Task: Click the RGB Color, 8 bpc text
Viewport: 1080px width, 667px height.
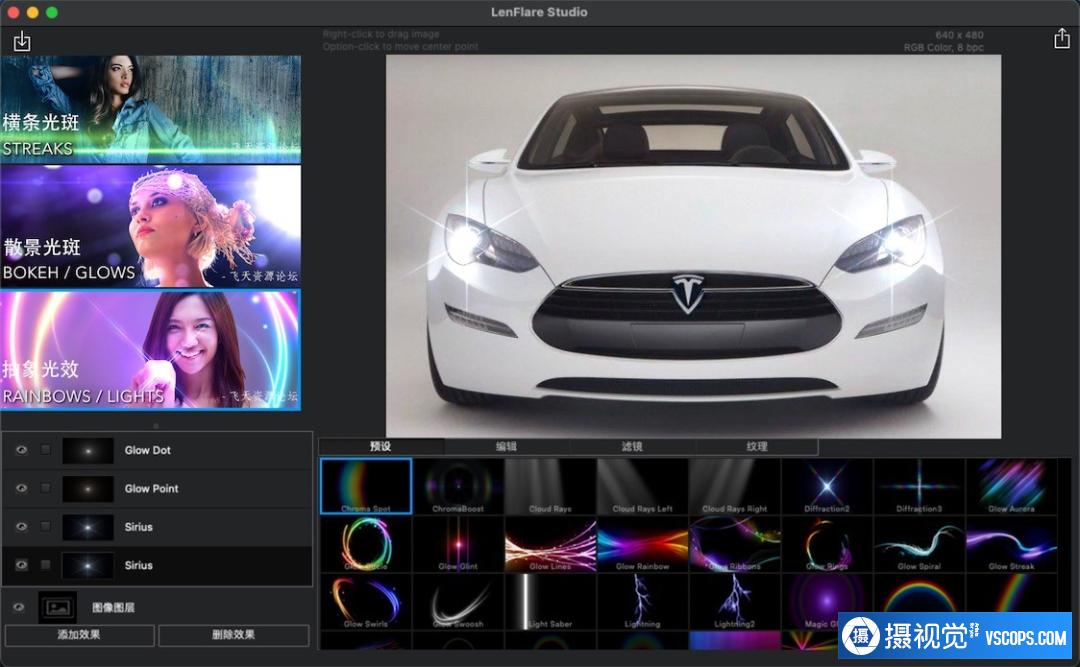Action: point(944,47)
